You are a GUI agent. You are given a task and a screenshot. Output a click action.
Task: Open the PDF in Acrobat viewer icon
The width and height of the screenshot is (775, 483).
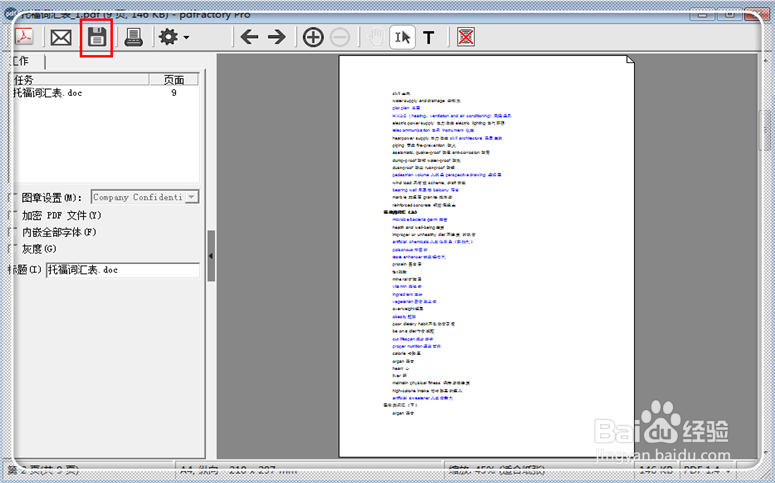point(24,37)
